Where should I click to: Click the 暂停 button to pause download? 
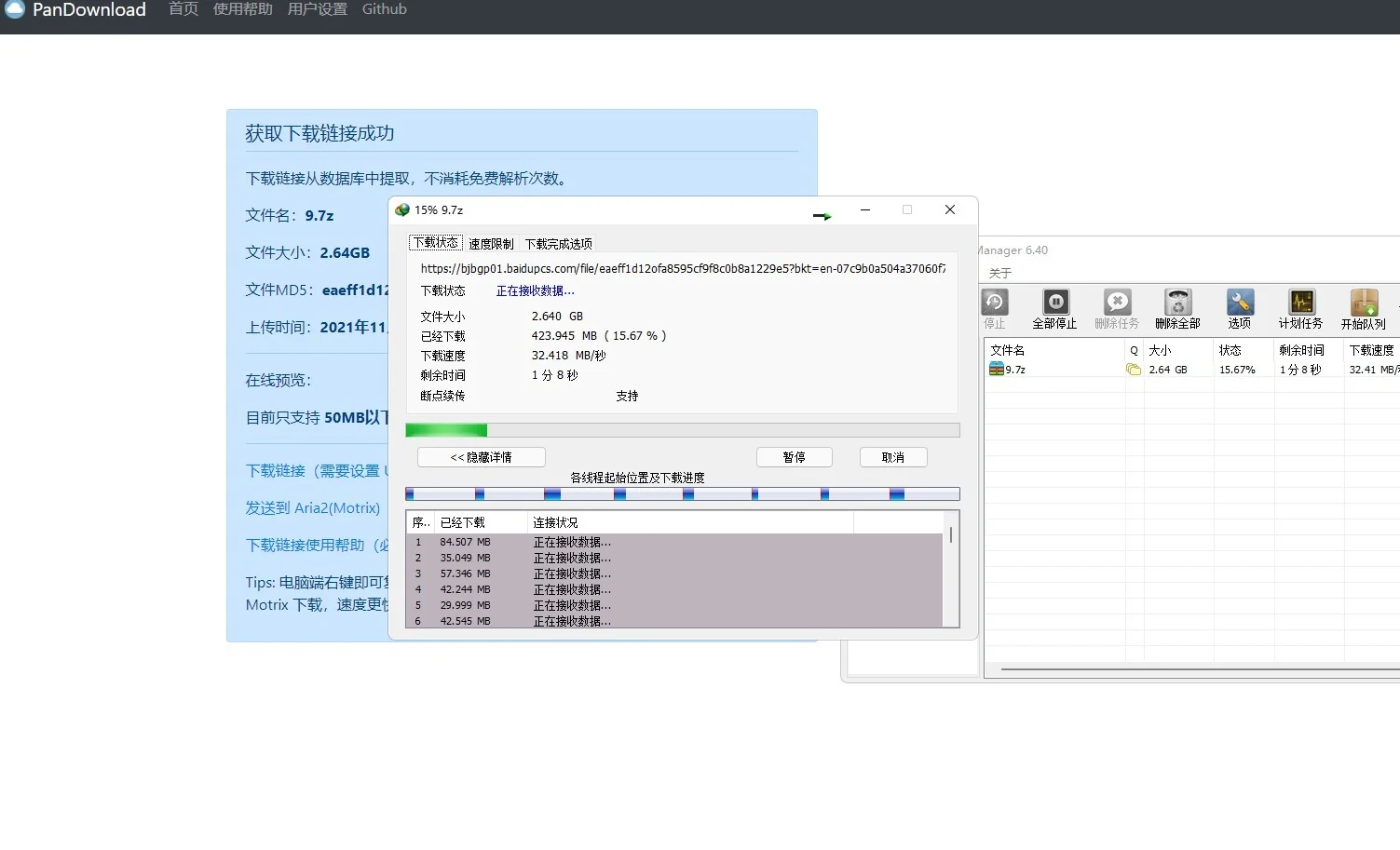[x=795, y=457]
